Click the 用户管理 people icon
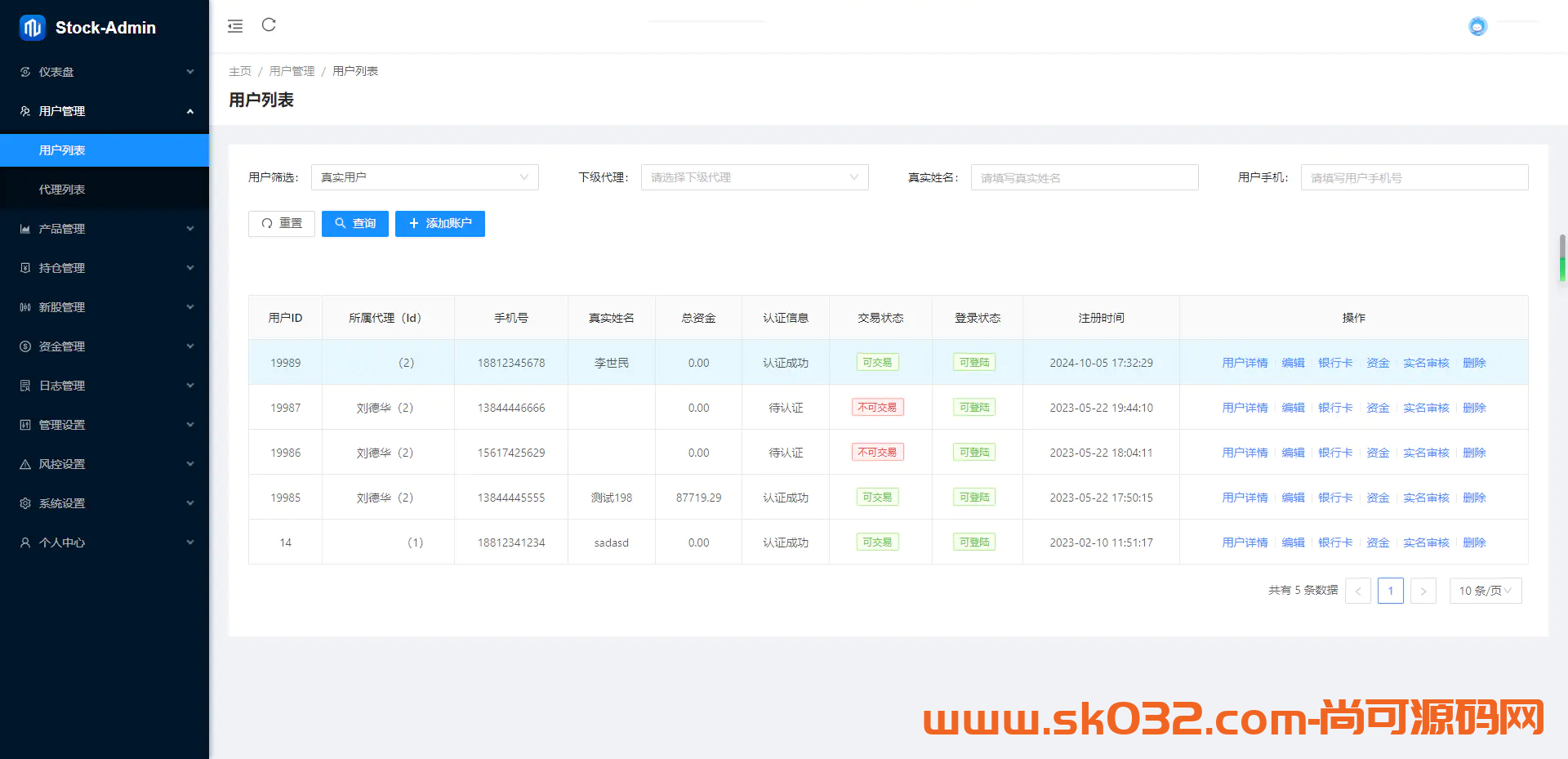This screenshot has height=759, width=1568. [25, 111]
